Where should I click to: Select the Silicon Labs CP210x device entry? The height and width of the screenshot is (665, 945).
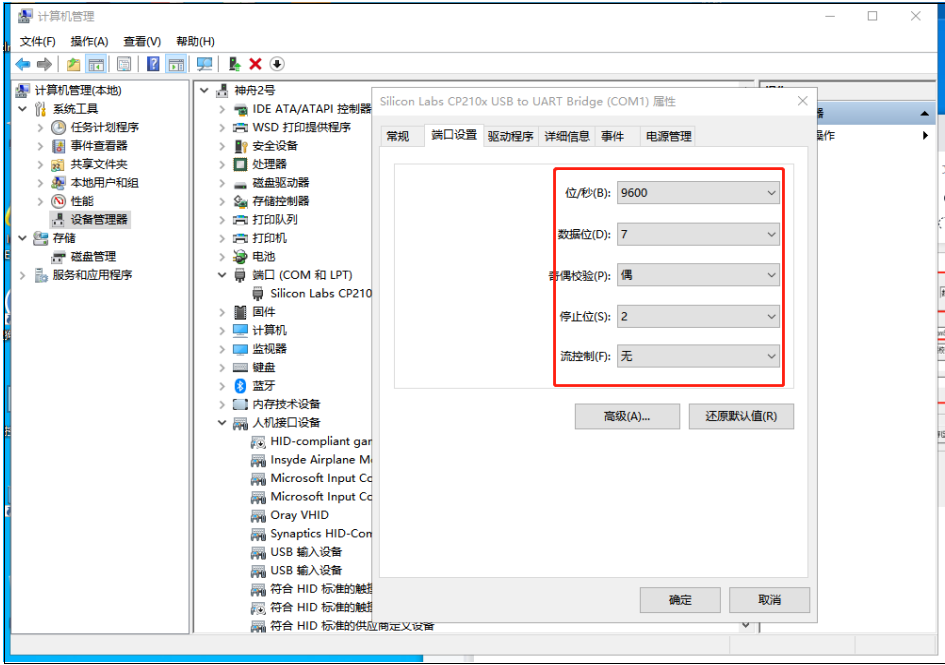(320, 293)
